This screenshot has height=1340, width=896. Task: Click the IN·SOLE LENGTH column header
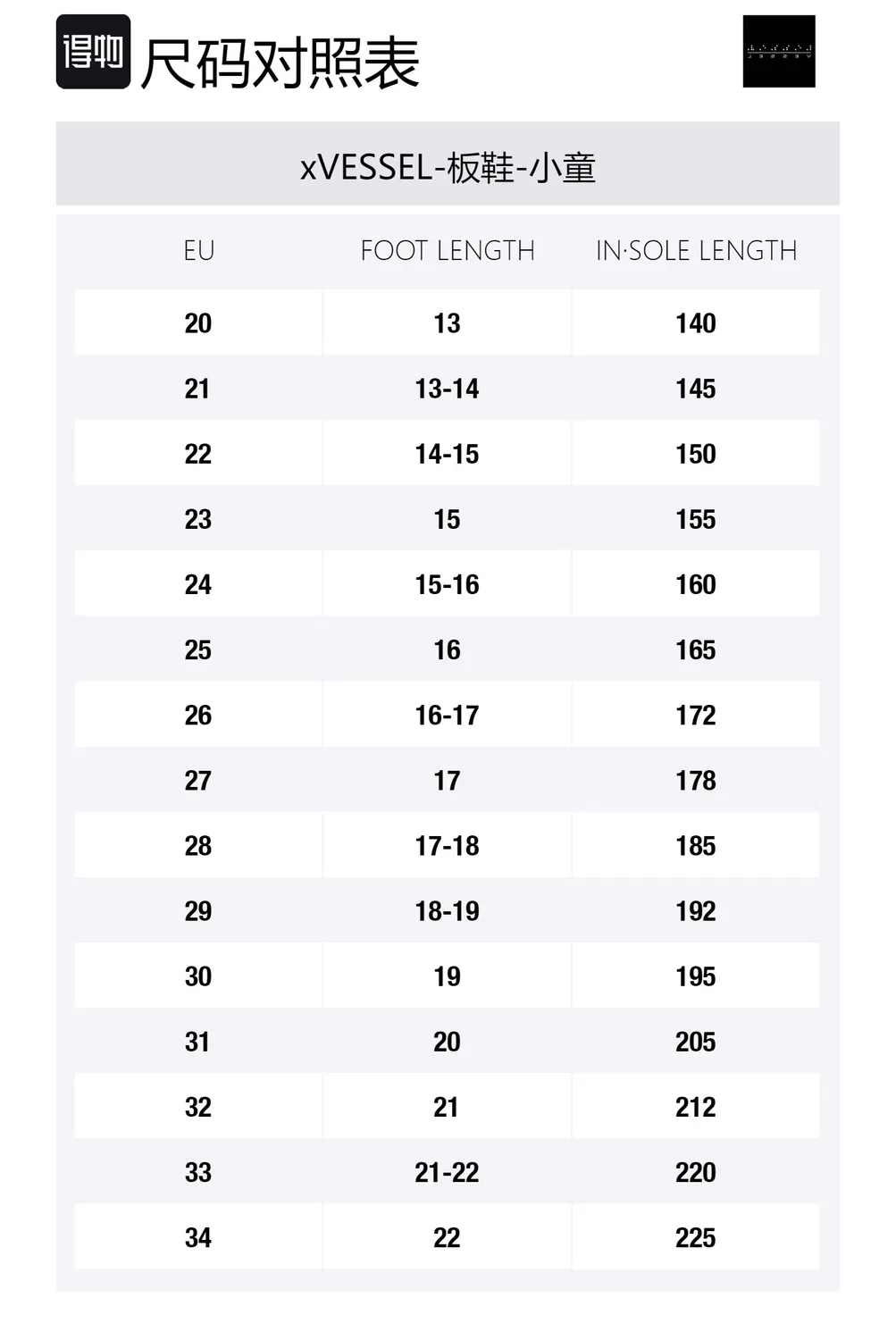click(x=696, y=251)
